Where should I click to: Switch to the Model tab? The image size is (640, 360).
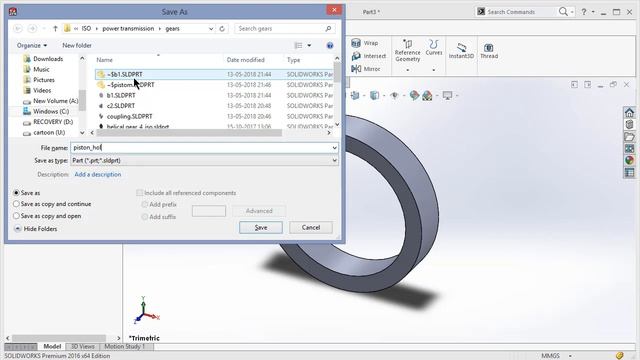click(x=52, y=347)
